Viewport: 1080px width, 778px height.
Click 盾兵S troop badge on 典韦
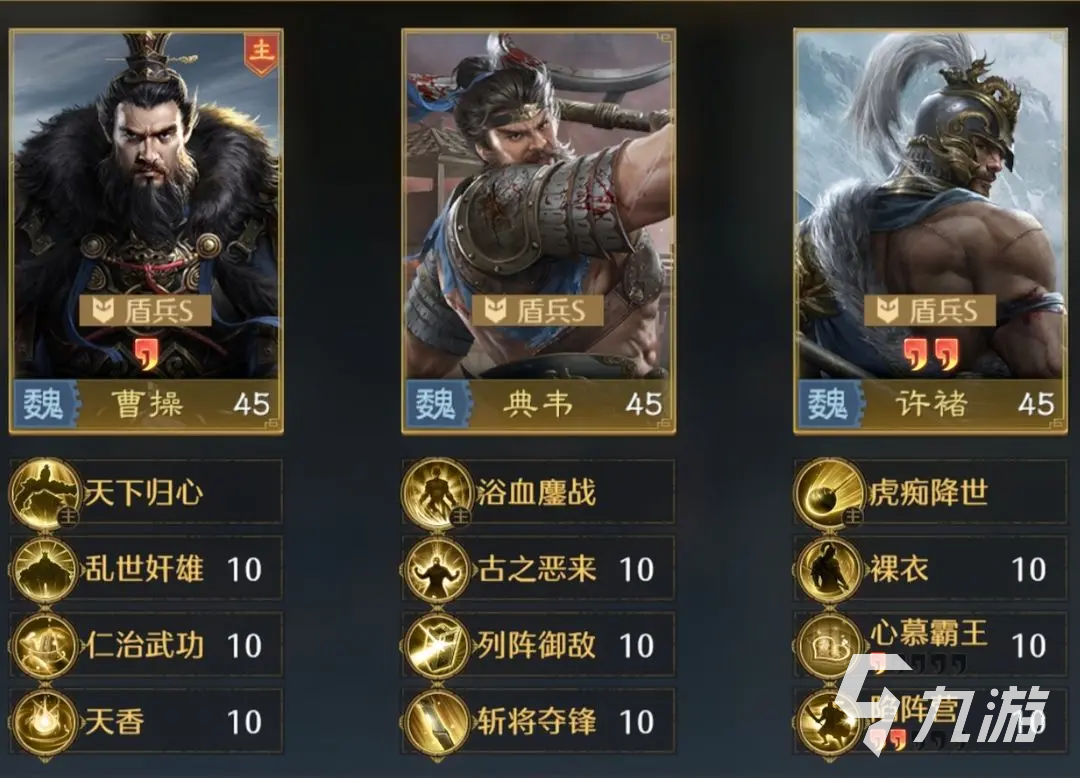[x=537, y=311]
